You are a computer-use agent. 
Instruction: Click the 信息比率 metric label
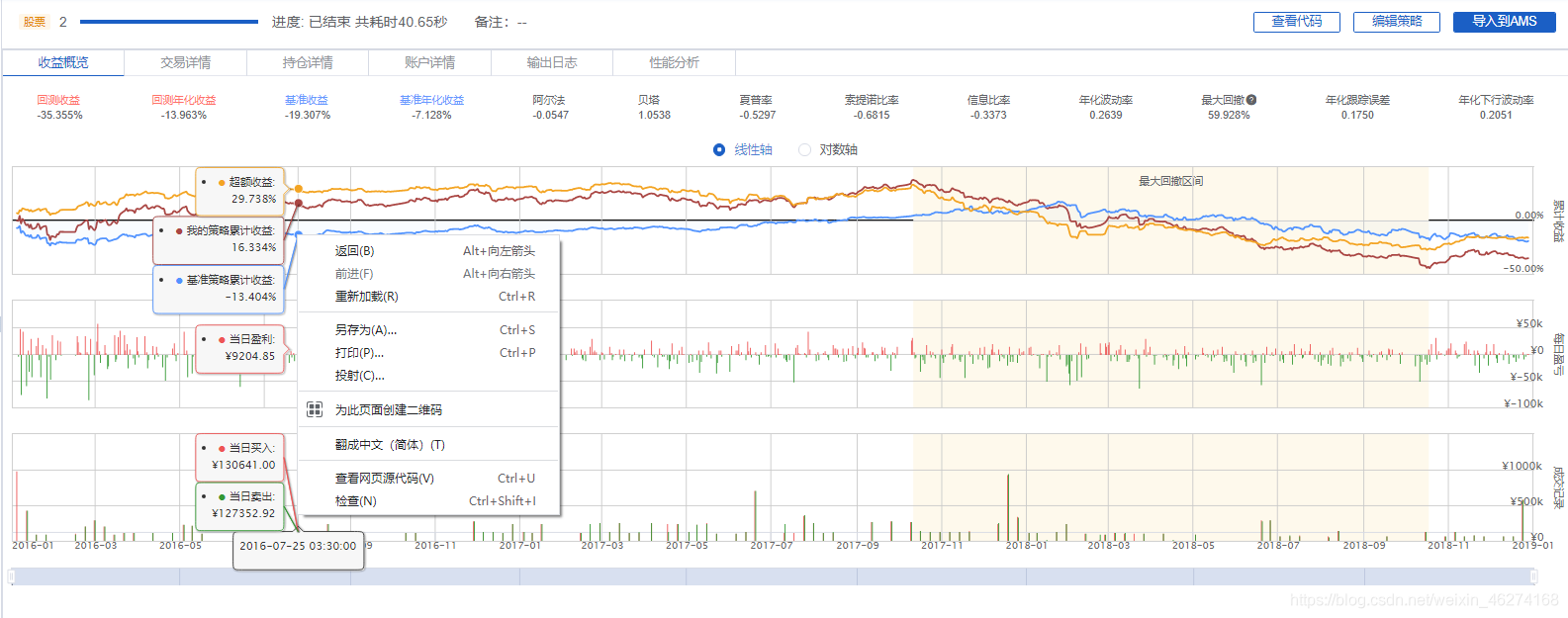click(x=988, y=100)
